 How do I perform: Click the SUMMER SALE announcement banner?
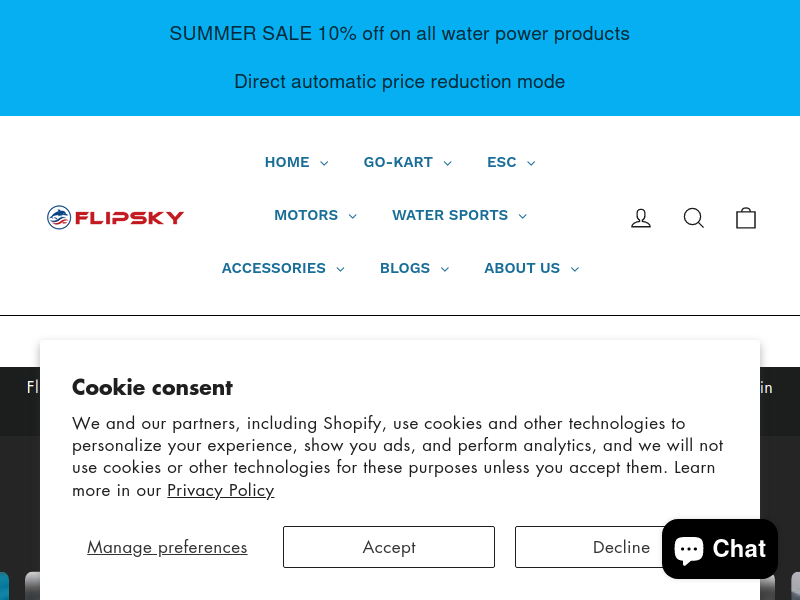pos(399,58)
